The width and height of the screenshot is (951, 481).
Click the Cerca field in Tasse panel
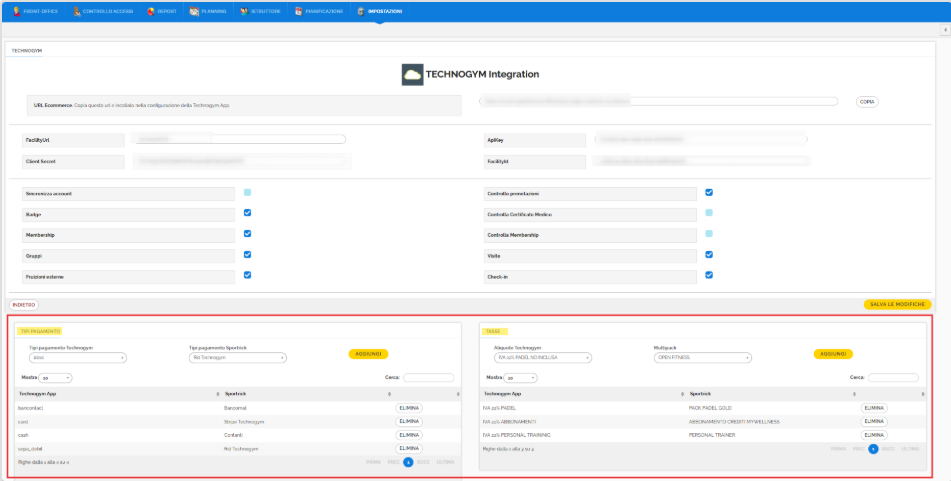pos(893,378)
